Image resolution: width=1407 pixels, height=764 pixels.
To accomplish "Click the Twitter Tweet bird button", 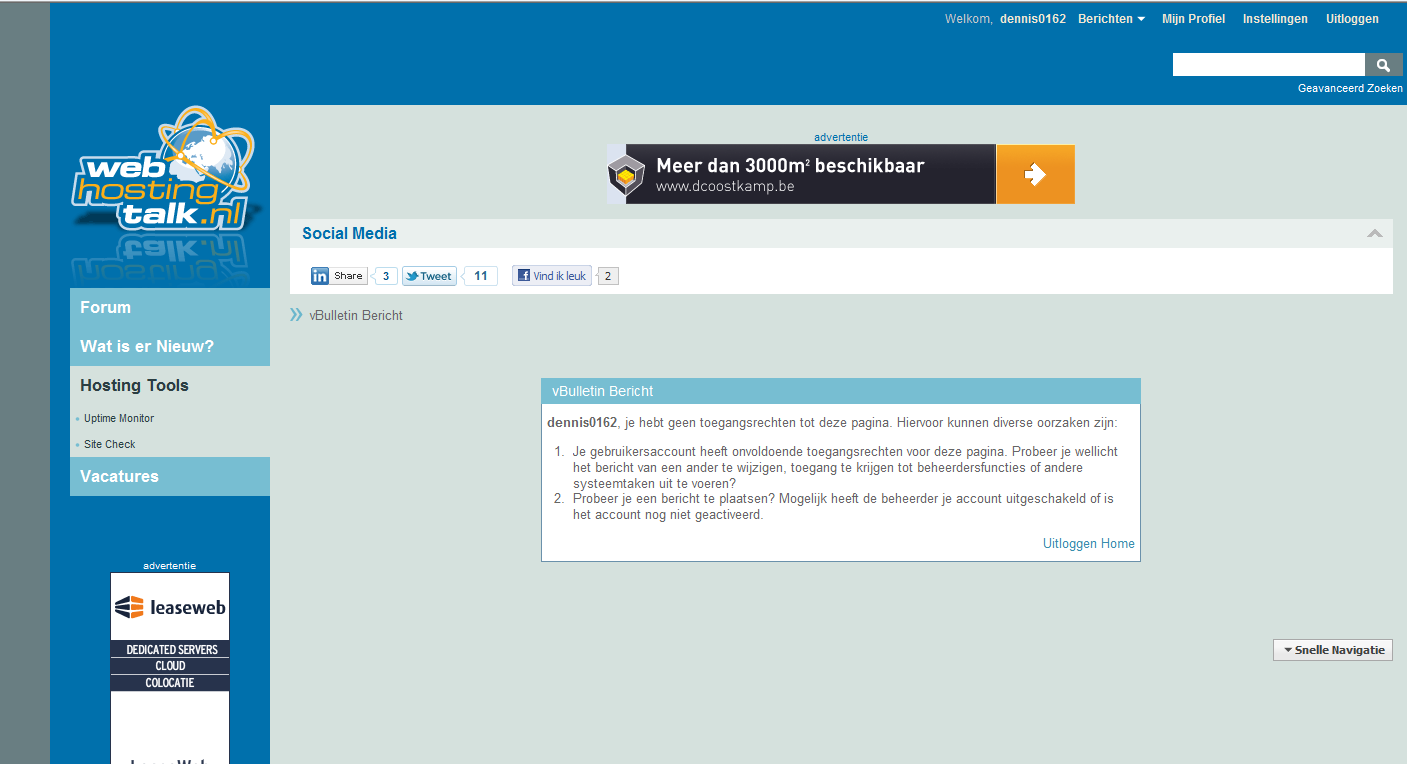I will (x=429, y=276).
